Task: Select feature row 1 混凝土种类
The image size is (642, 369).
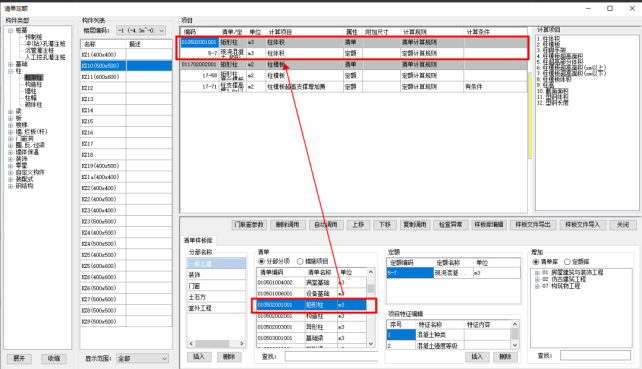Action: coord(449,335)
